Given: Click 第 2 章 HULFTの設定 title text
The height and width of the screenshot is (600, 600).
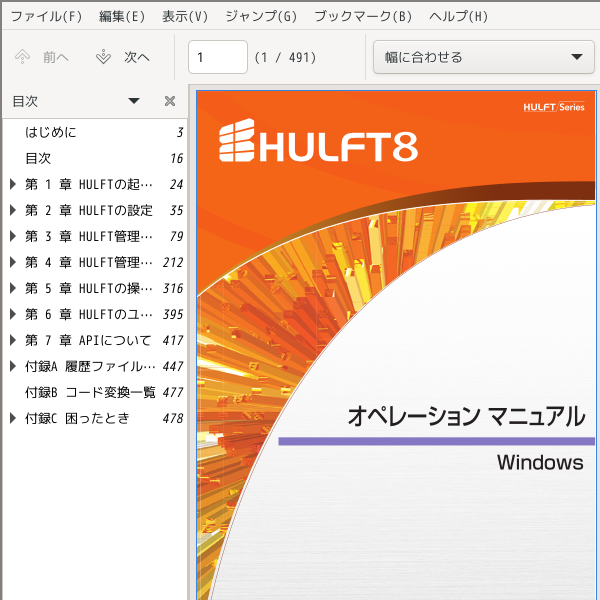Looking at the screenshot, I should [x=89, y=210].
